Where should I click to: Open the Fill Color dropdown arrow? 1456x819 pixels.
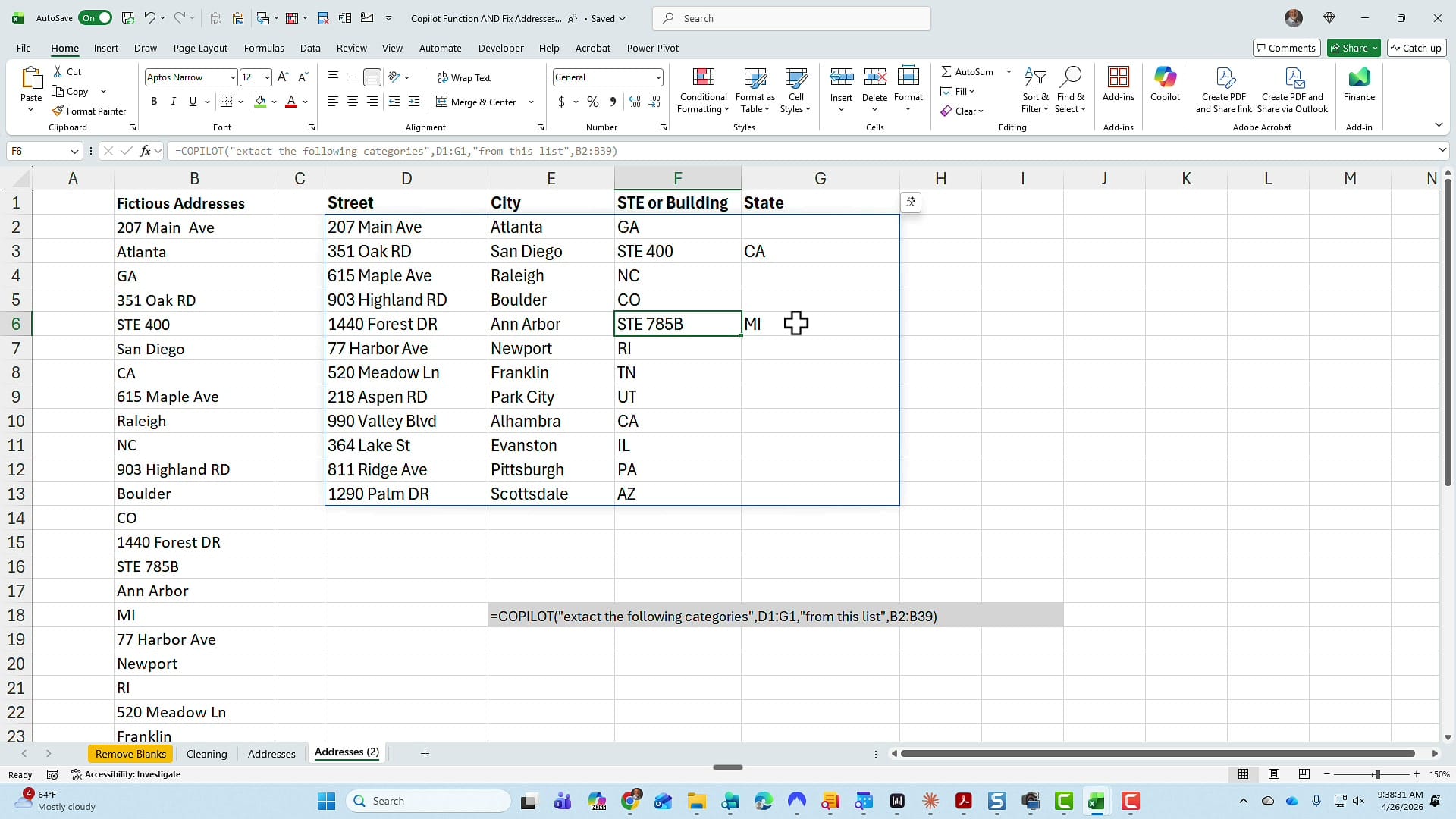coord(275,102)
